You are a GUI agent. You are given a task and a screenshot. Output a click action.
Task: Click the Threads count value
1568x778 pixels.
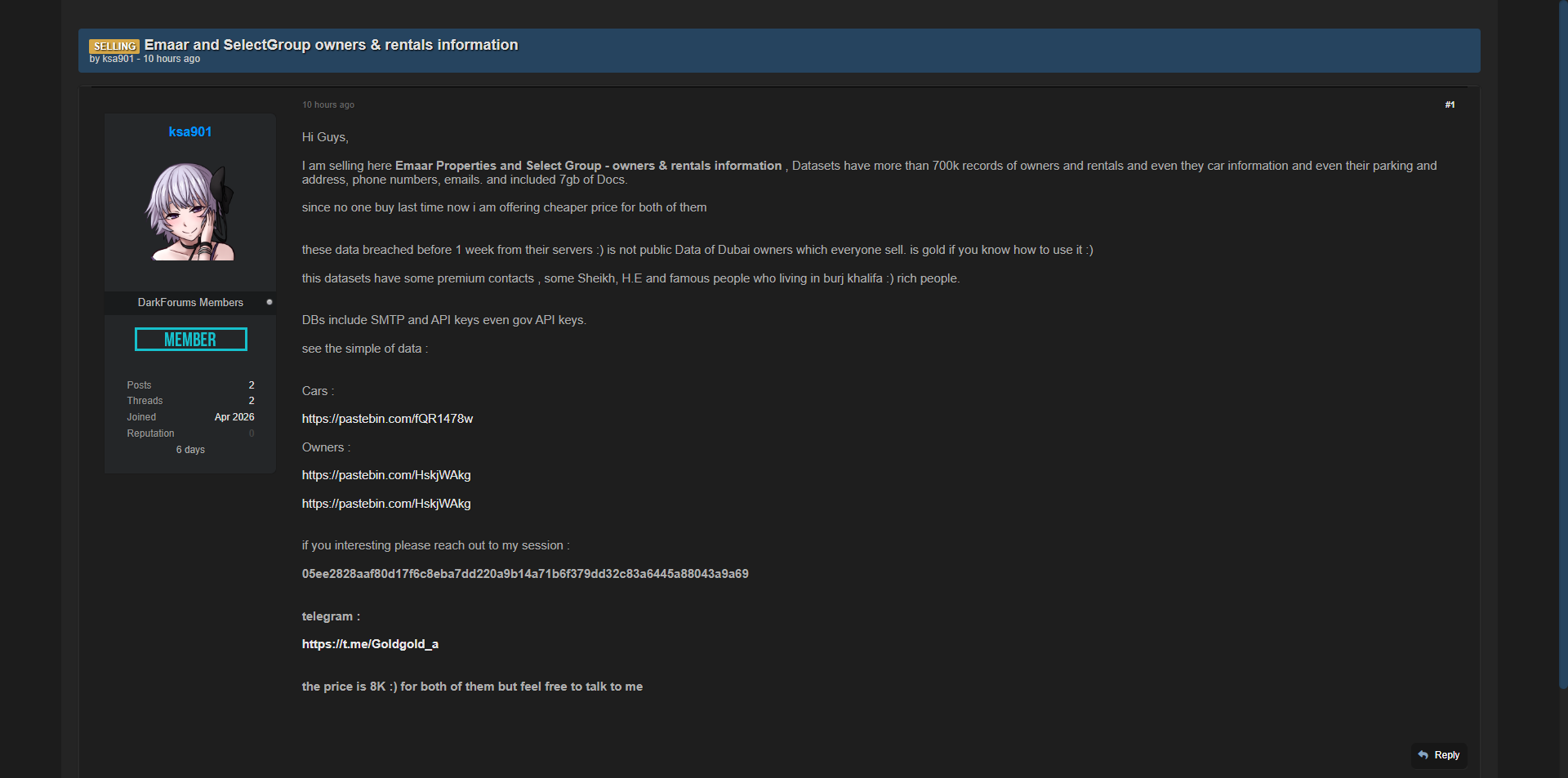click(252, 401)
